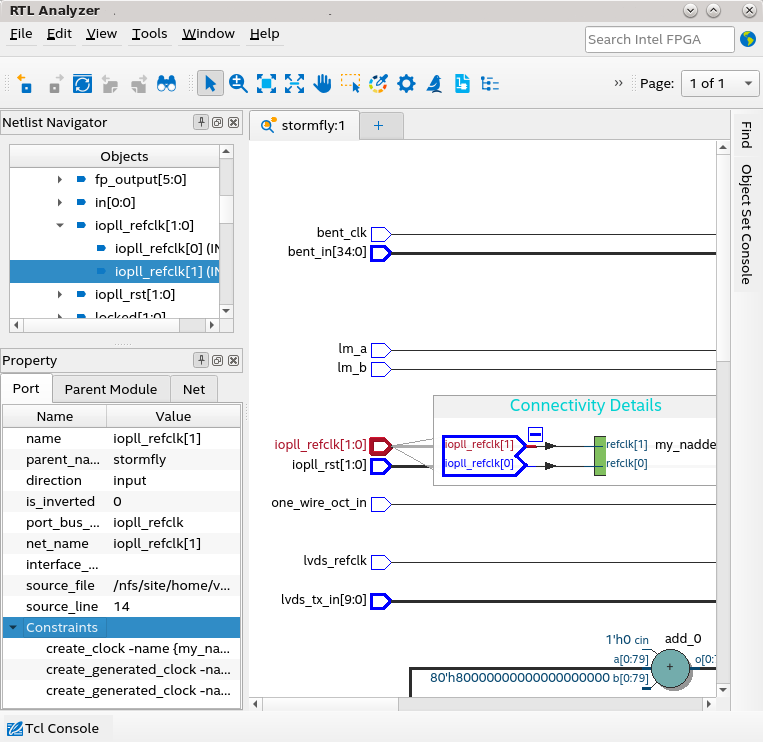Collapse the iopll_refclk[1:0] tree node

[60, 226]
